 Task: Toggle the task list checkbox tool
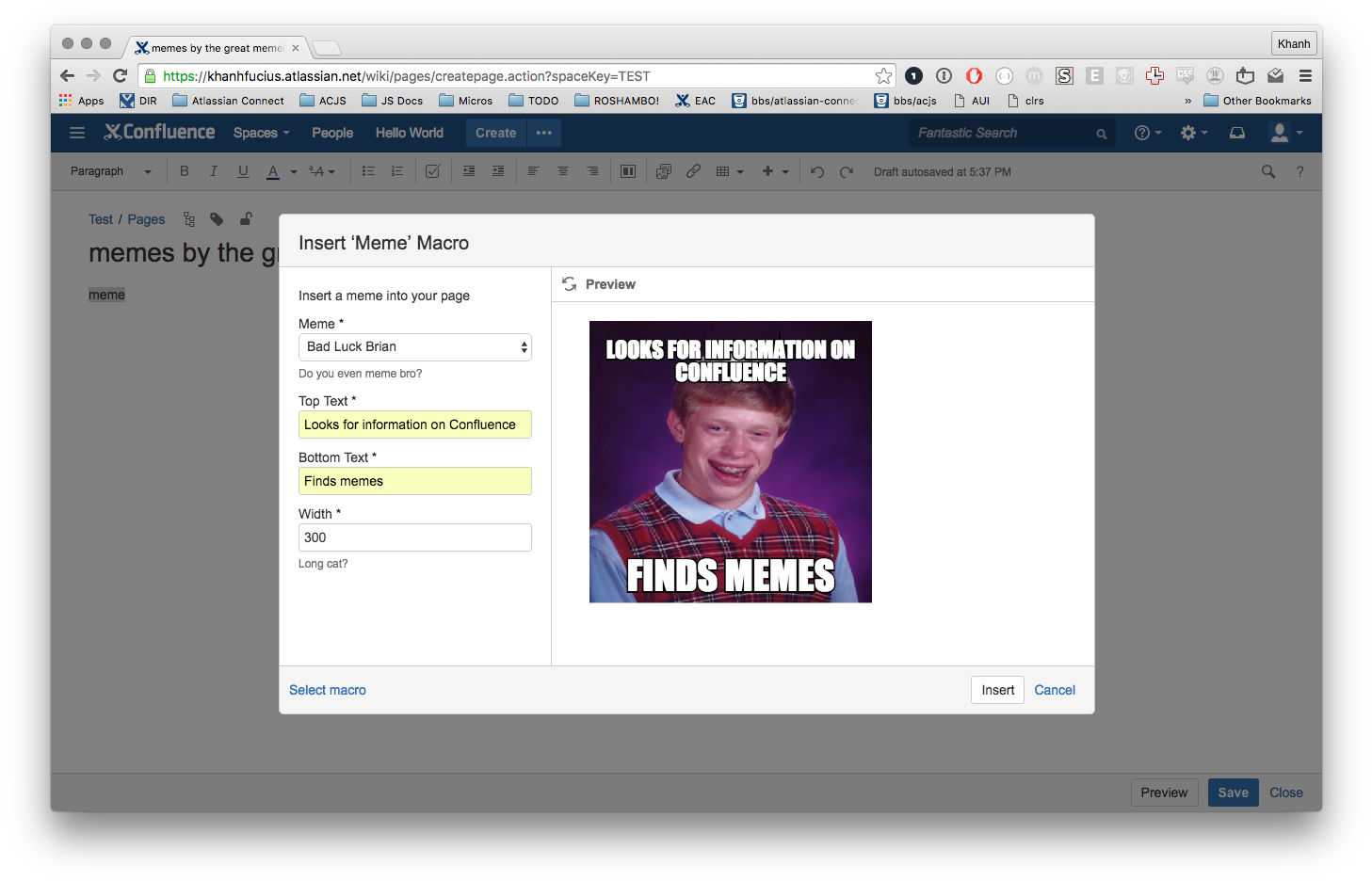(x=432, y=171)
